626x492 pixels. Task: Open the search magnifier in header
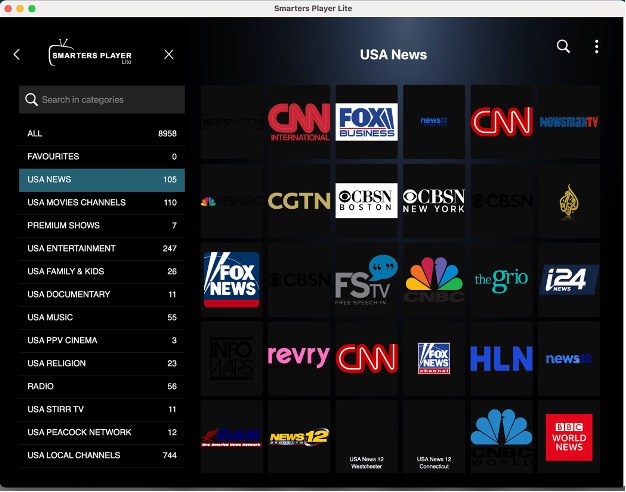pos(563,46)
